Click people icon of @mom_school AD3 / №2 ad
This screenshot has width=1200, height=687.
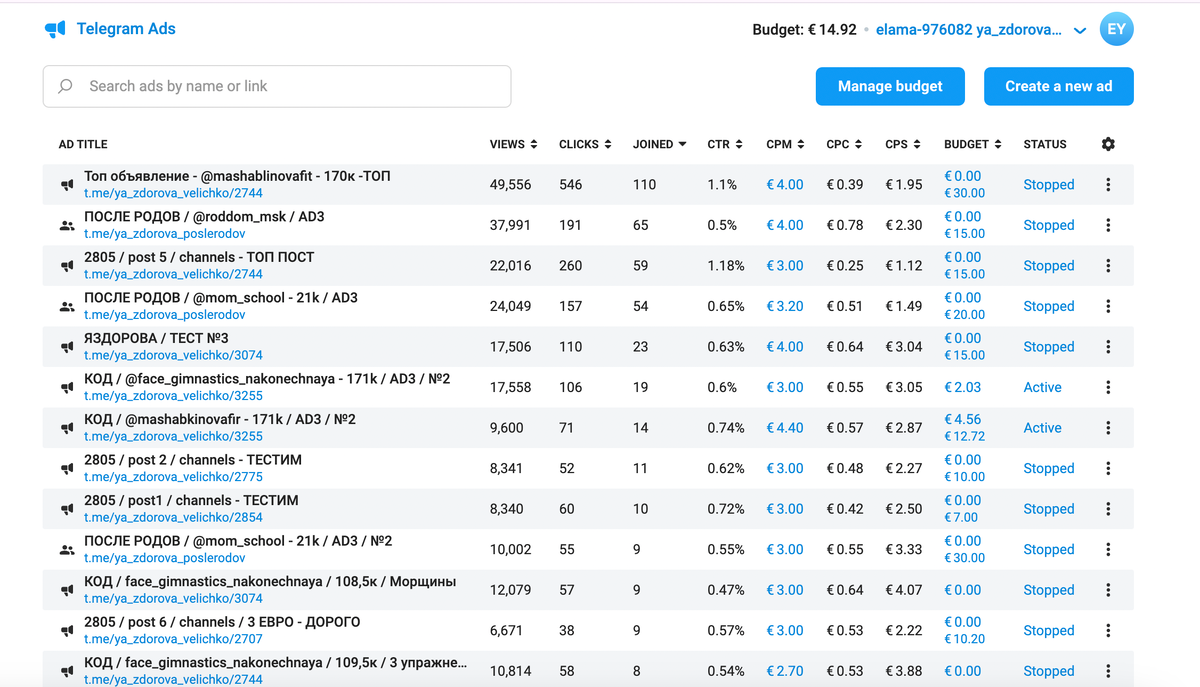pos(67,549)
